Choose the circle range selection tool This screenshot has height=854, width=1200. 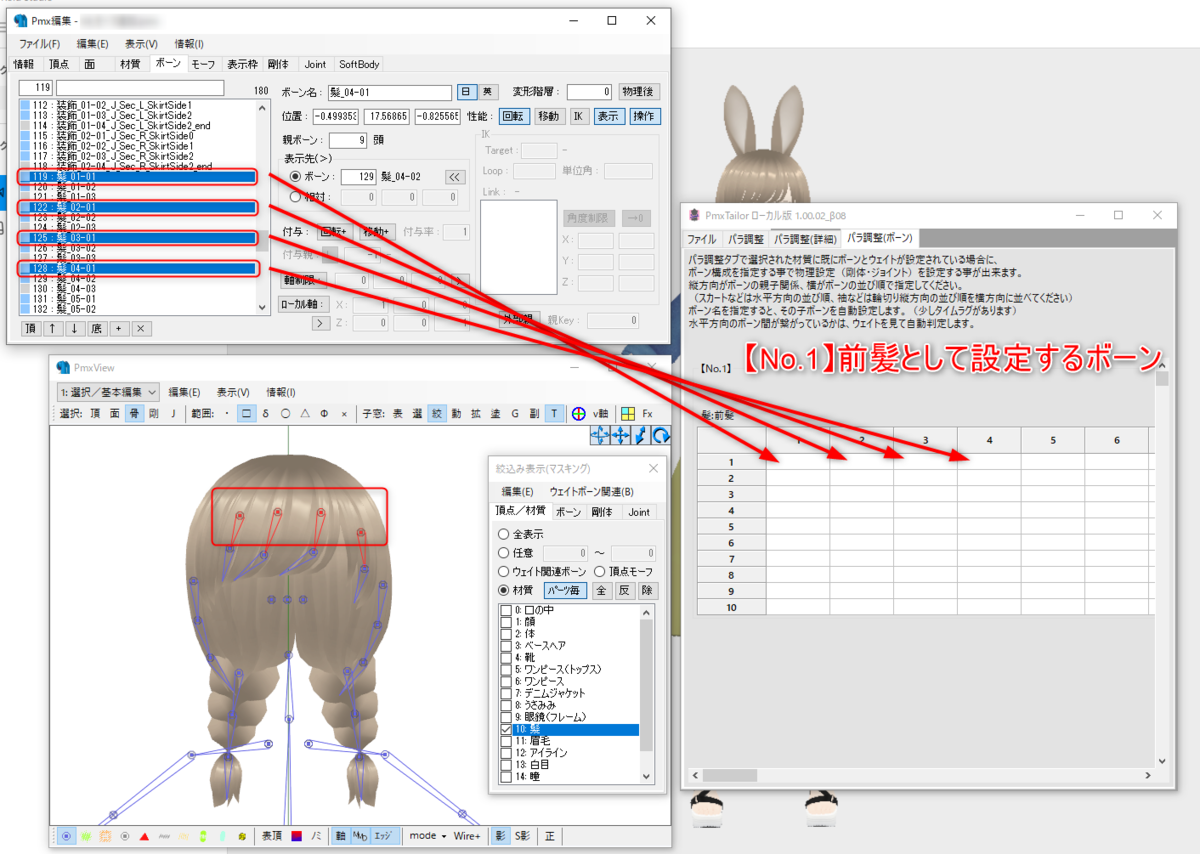(285, 414)
